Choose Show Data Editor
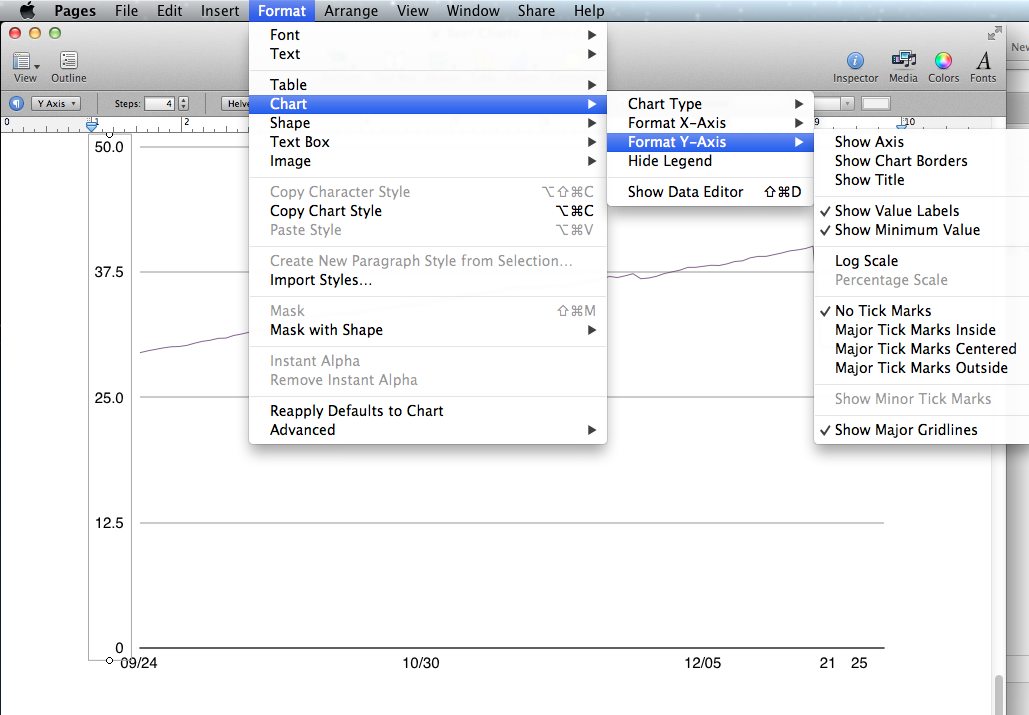The image size is (1029, 715). pyautogui.click(x=710, y=192)
